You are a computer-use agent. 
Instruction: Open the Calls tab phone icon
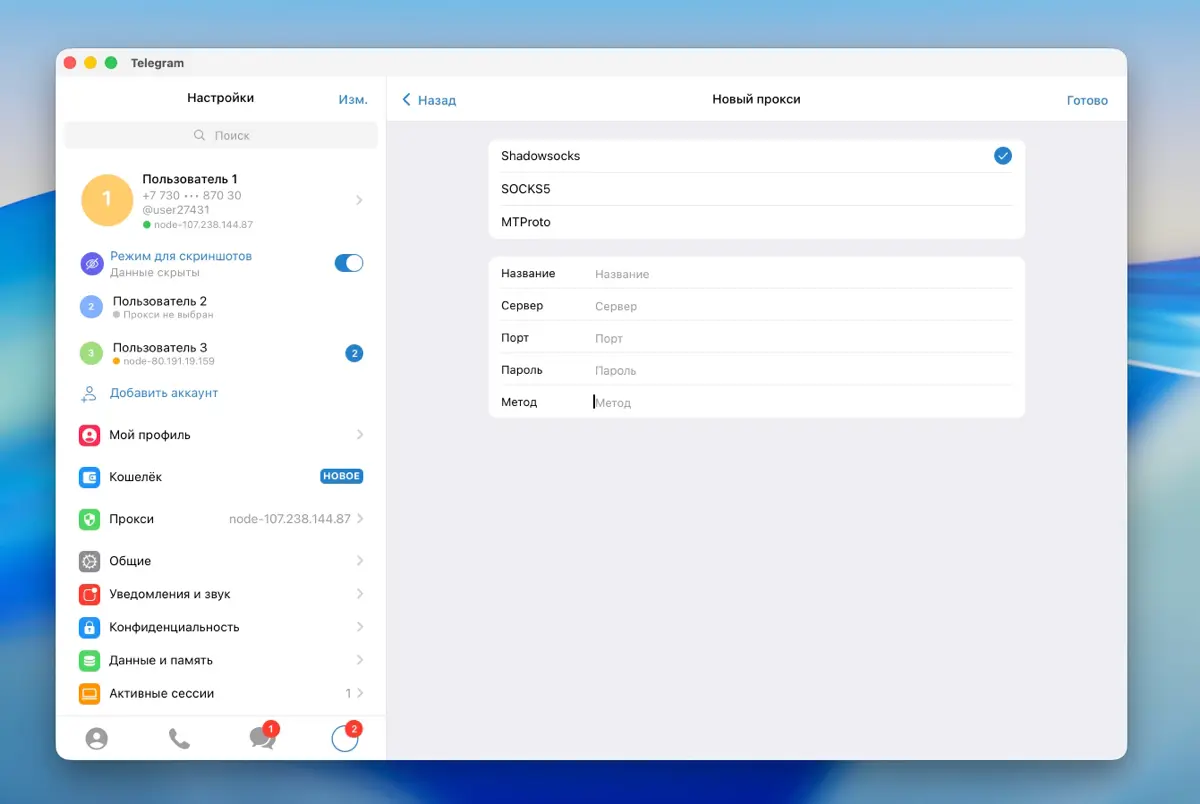tap(179, 739)
